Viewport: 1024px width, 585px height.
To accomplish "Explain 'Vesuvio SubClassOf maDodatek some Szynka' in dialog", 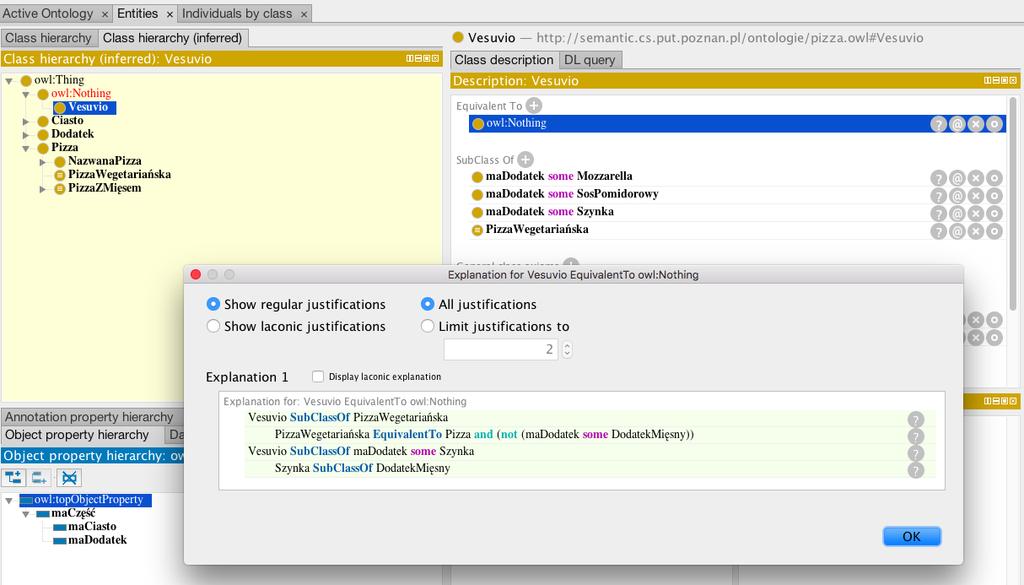I will pyautogui.click(x=916, y=453).
